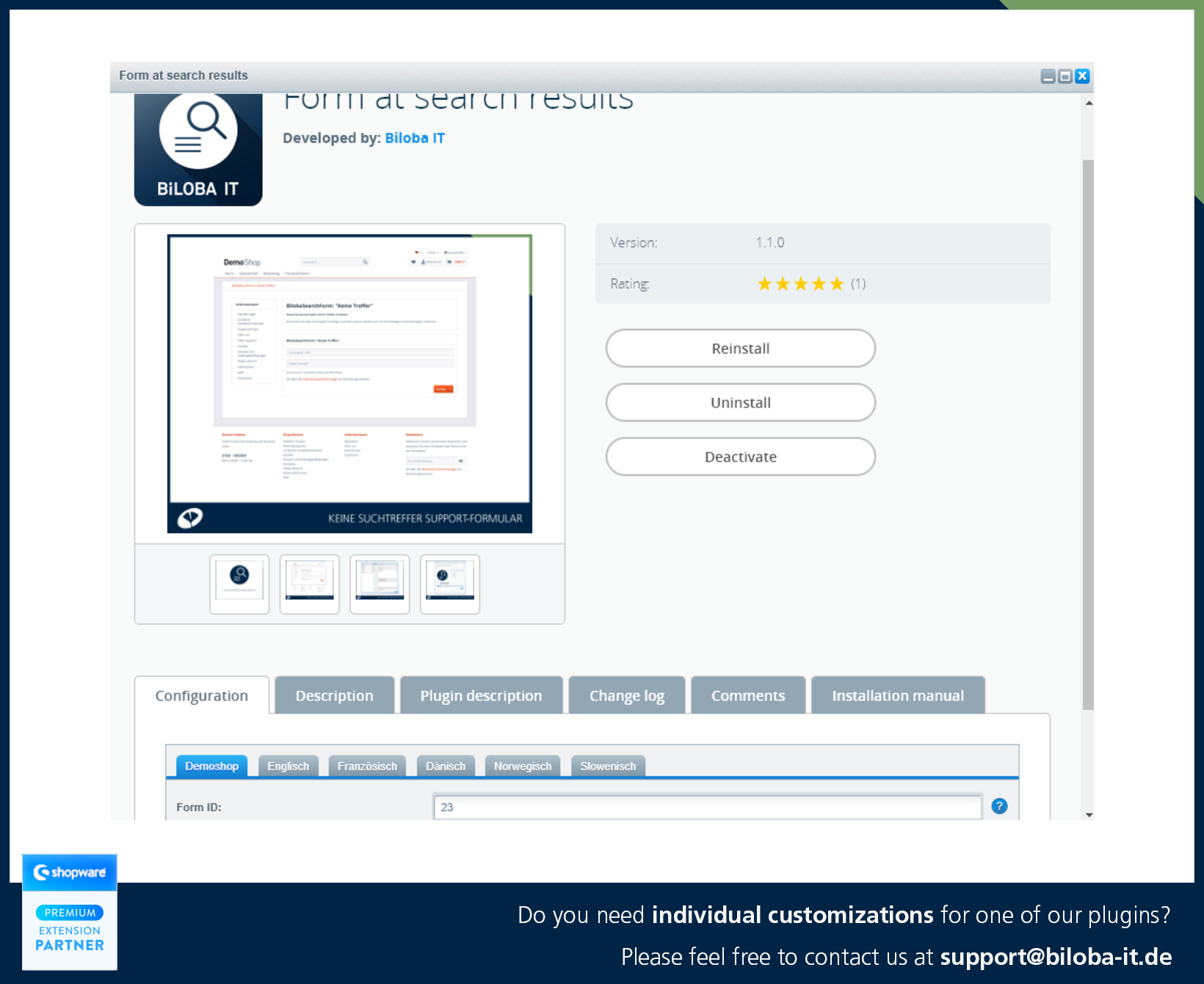Click the support@biloba-it.de email text
Screen dimensions: 1204x984
tap(1056, 957)
